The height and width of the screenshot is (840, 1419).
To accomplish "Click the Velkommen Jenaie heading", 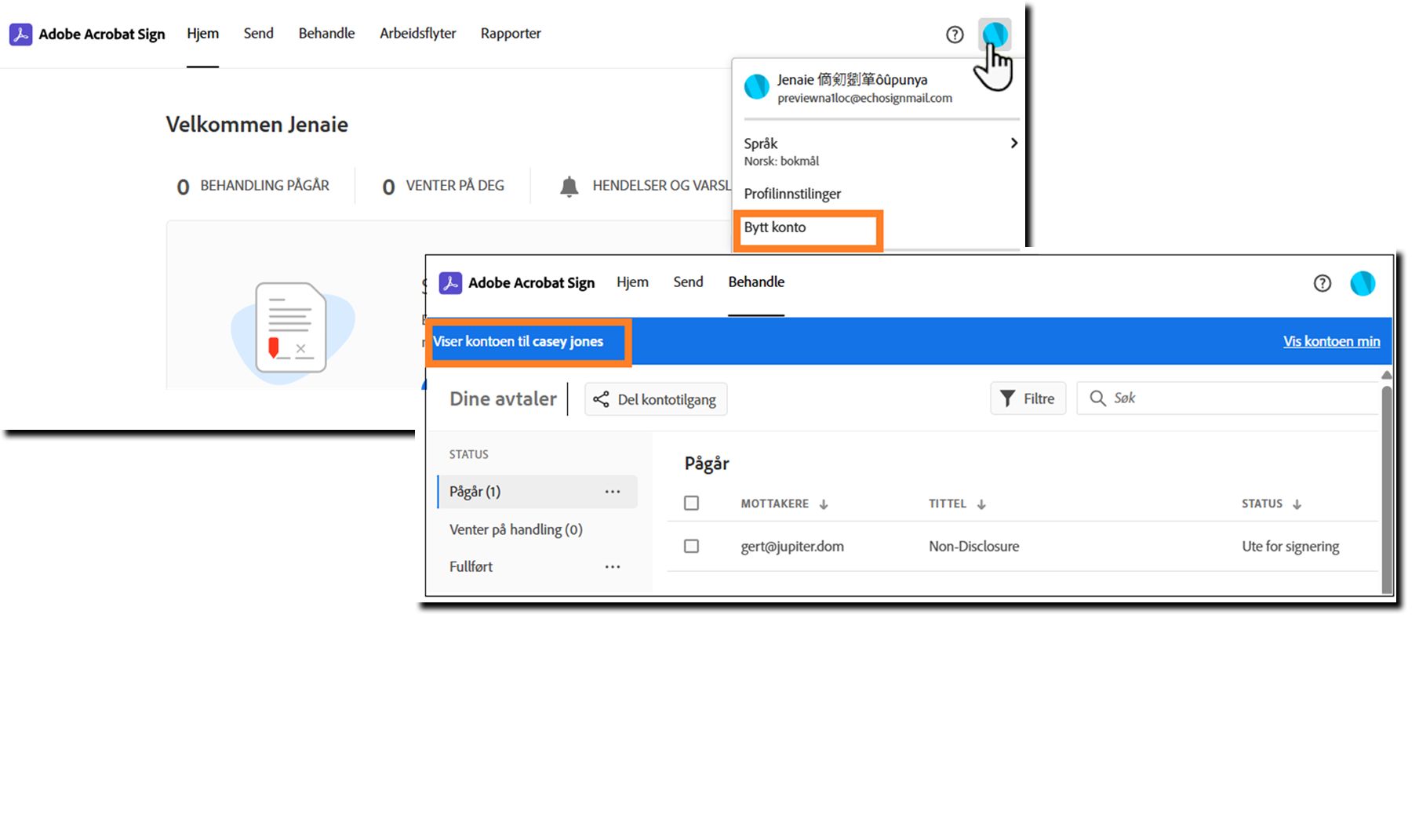I will 257,124.
